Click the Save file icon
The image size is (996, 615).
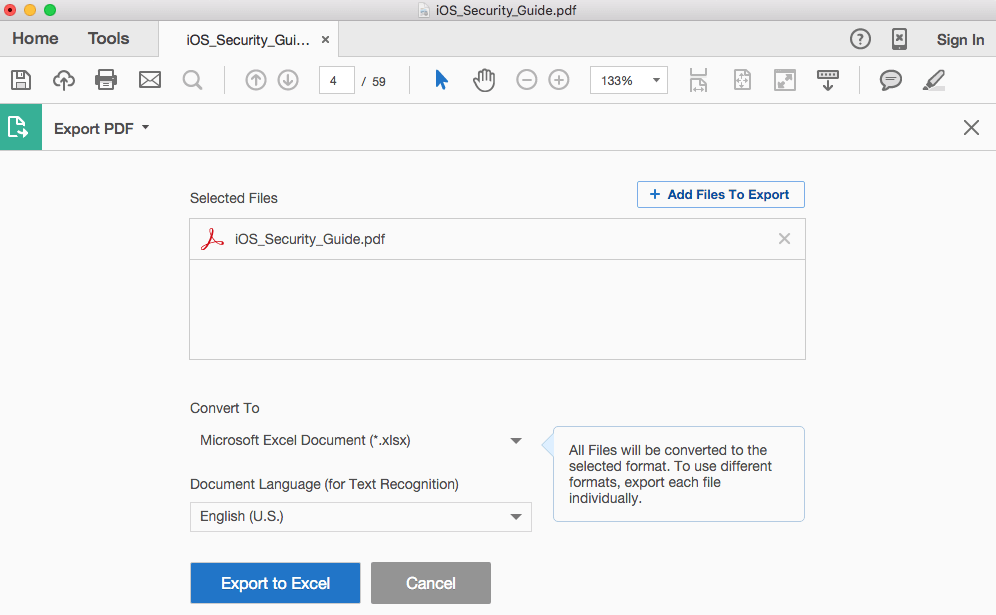20,80
